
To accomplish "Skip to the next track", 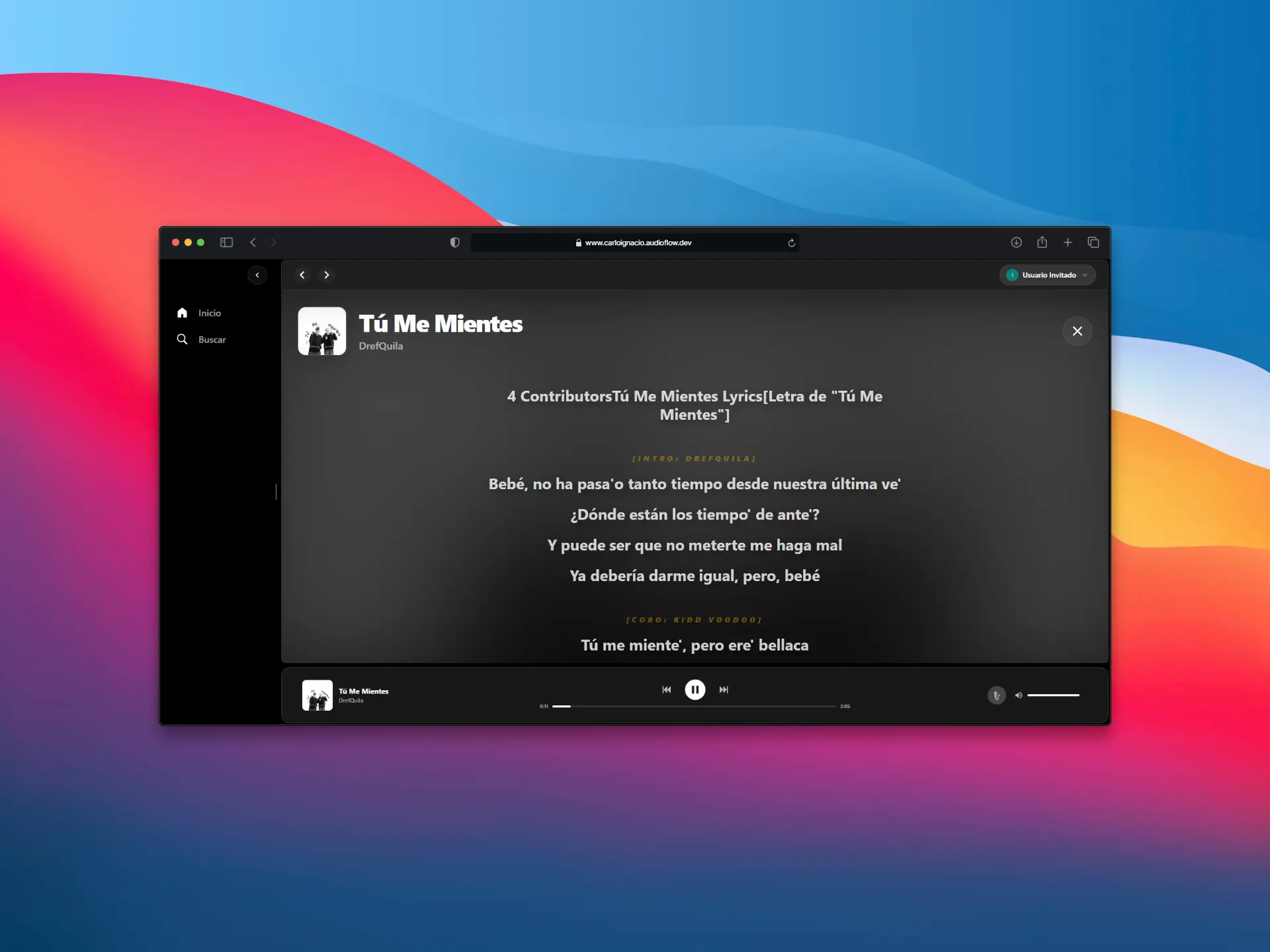I will 724,690.
